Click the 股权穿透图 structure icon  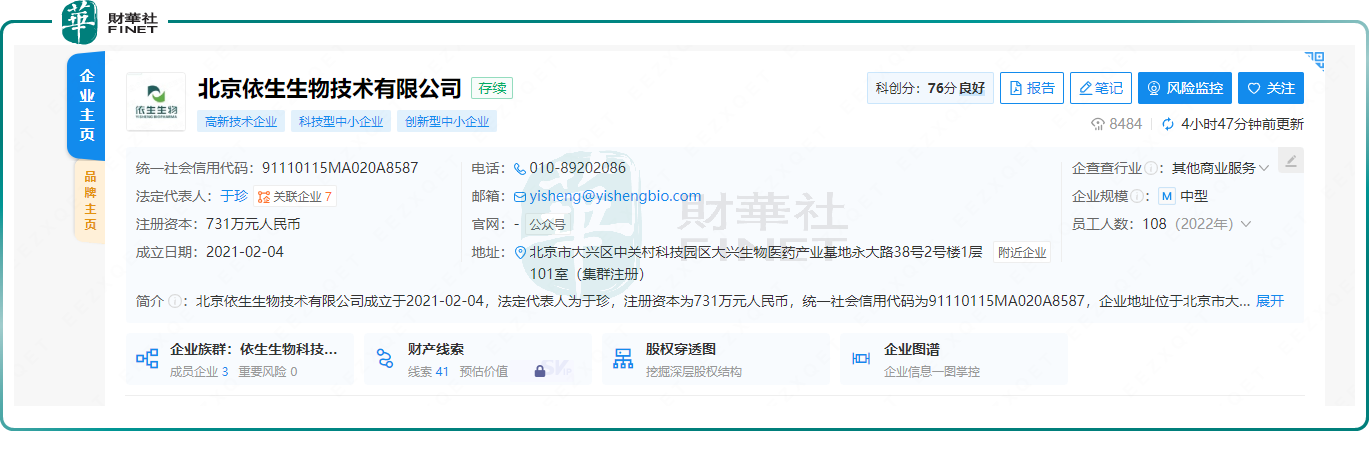623,359
